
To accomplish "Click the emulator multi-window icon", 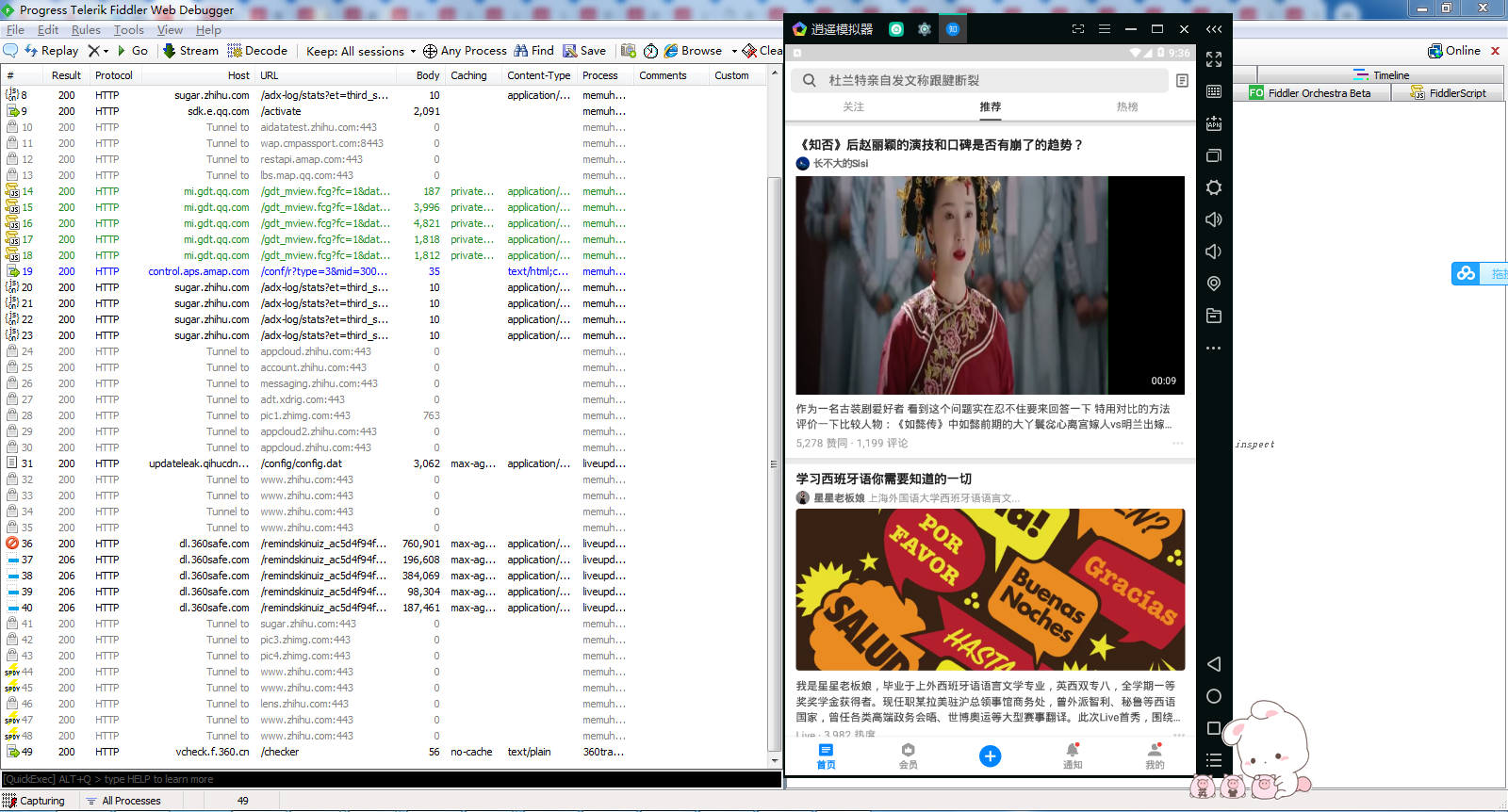I will pos(1214,155).
